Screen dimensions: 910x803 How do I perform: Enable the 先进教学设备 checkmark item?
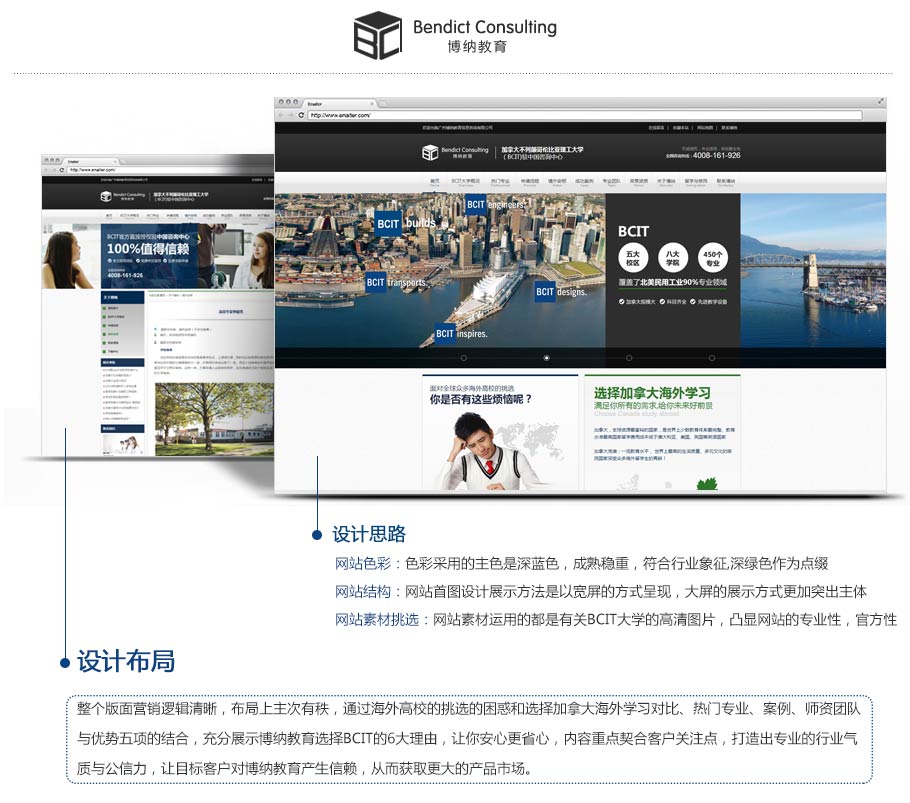(x=709, y=301)
